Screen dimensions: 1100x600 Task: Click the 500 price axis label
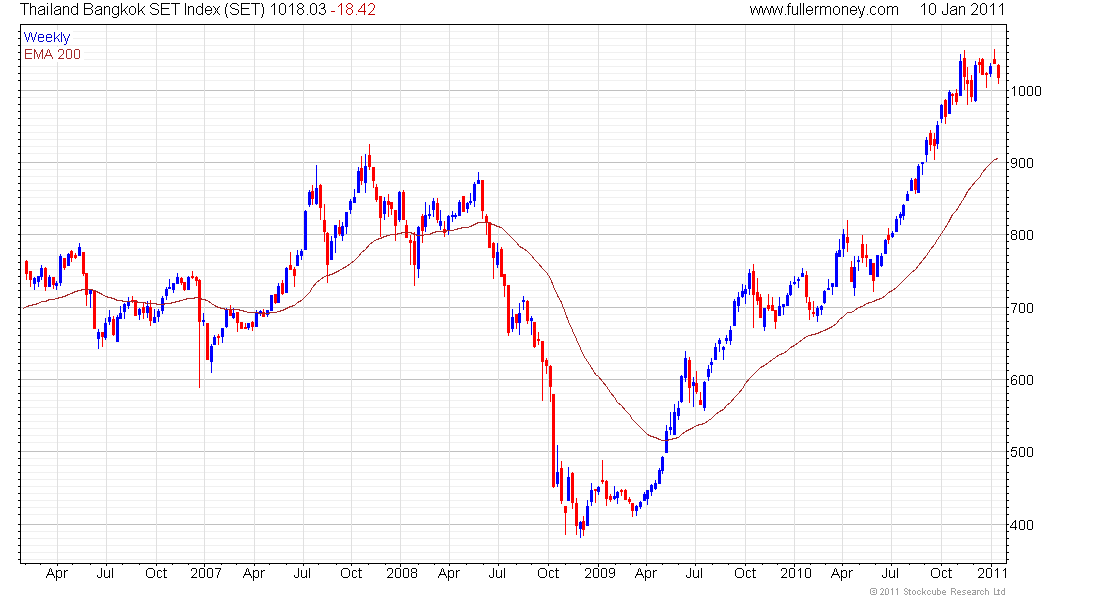click(1021, 452)
